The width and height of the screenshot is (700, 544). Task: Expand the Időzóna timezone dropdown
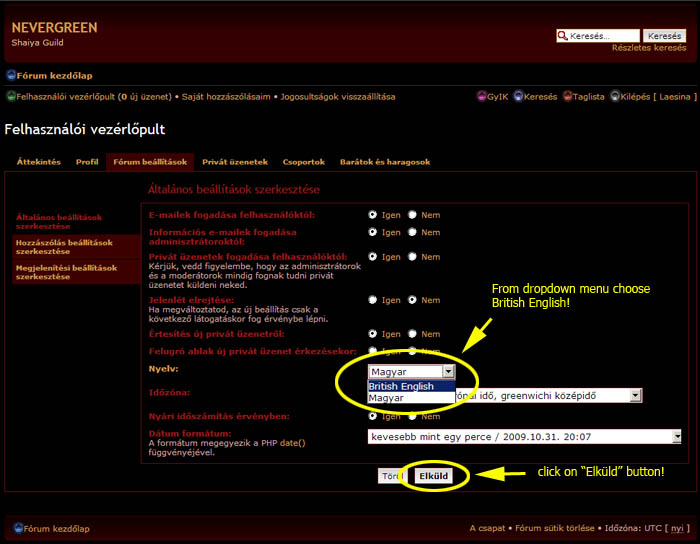click(x=635, y=396)
